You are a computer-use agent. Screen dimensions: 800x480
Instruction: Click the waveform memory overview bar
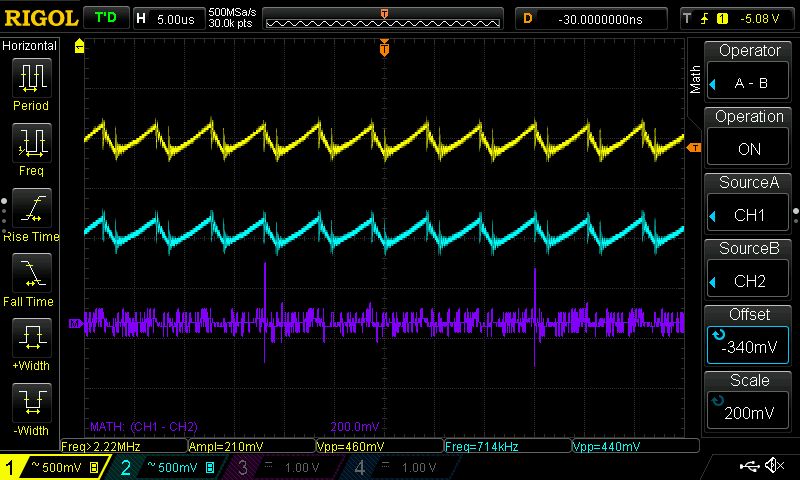pos(383,19)
